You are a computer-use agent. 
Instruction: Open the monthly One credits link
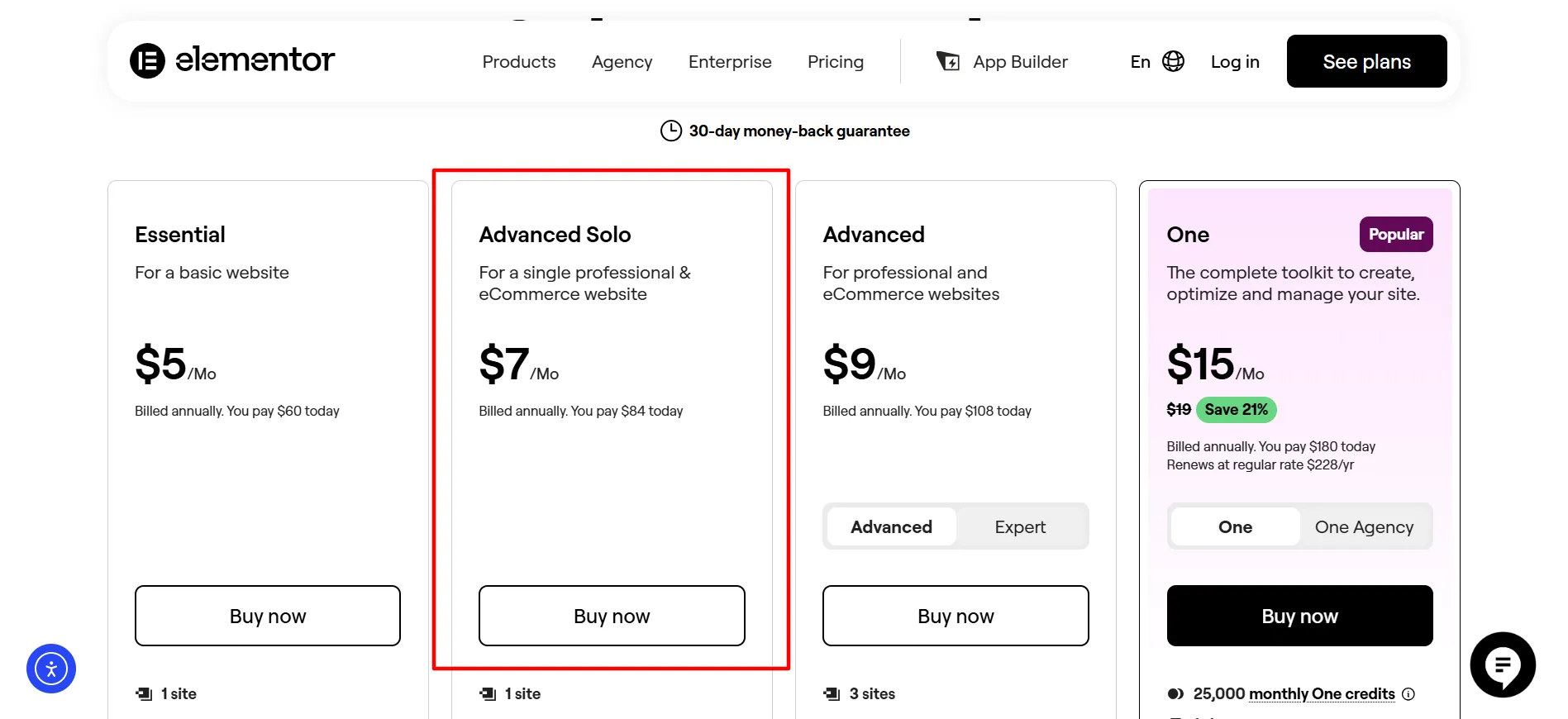click(1322, 694)
